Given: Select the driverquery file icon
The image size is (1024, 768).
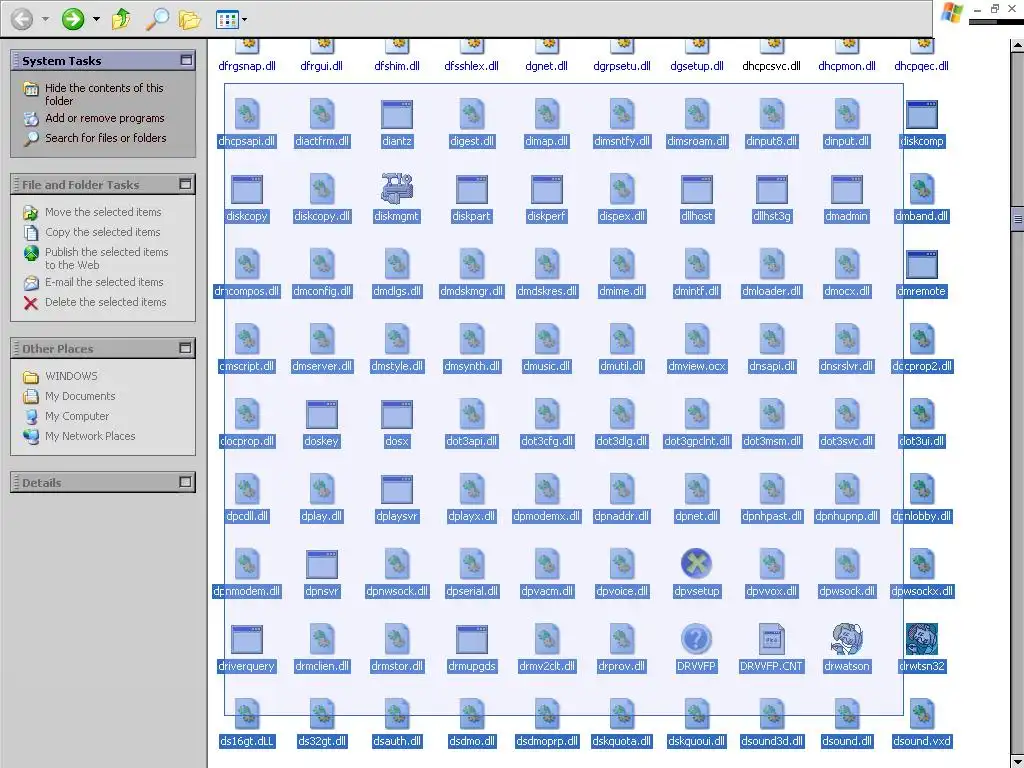Looking at the screenshot, I should (x=247, y=639).
